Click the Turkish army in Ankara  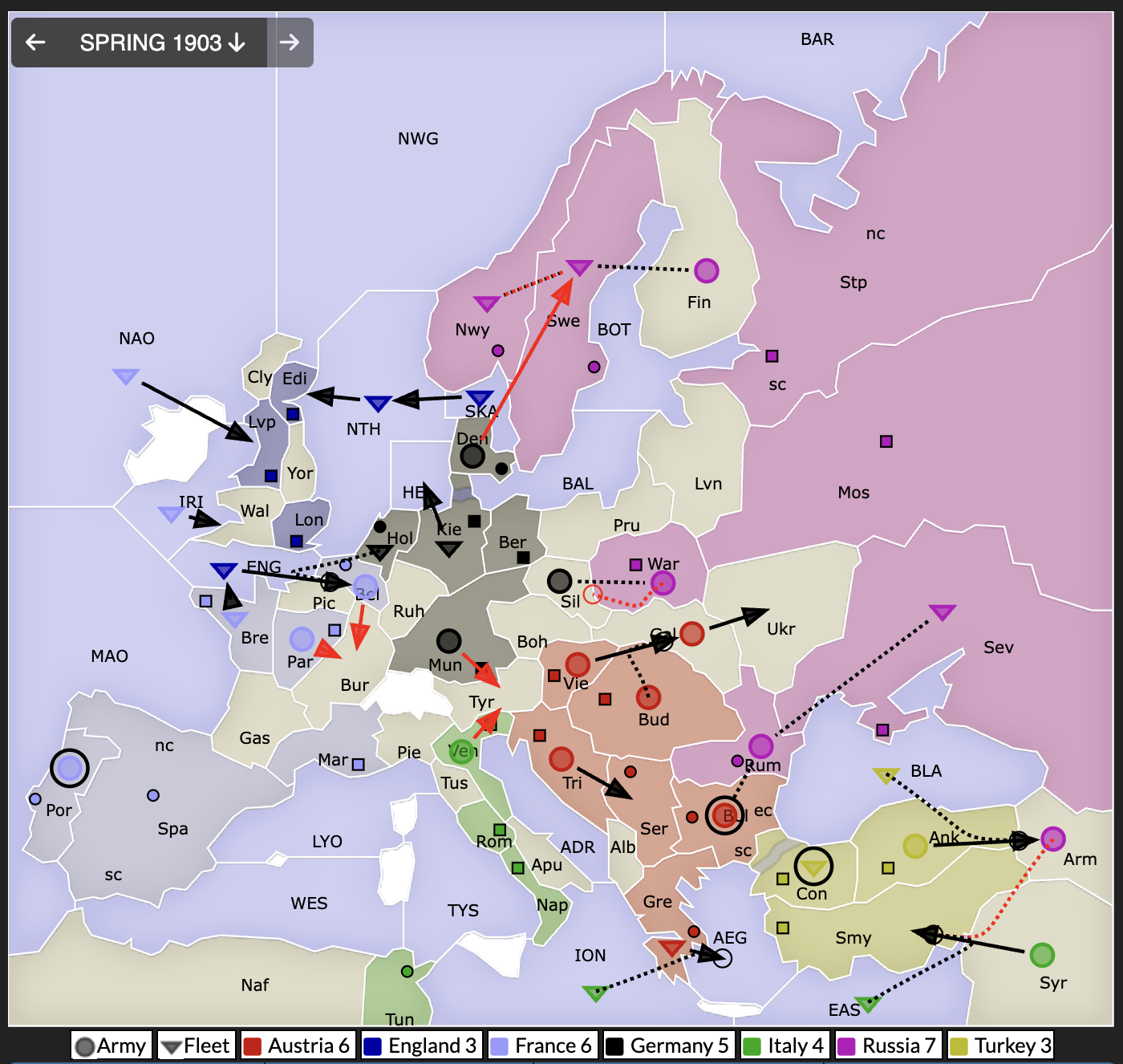coord(915,846)
